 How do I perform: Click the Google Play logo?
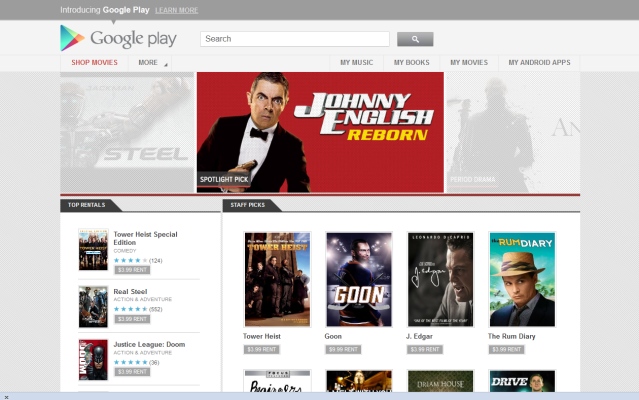(x=117, y=39)
